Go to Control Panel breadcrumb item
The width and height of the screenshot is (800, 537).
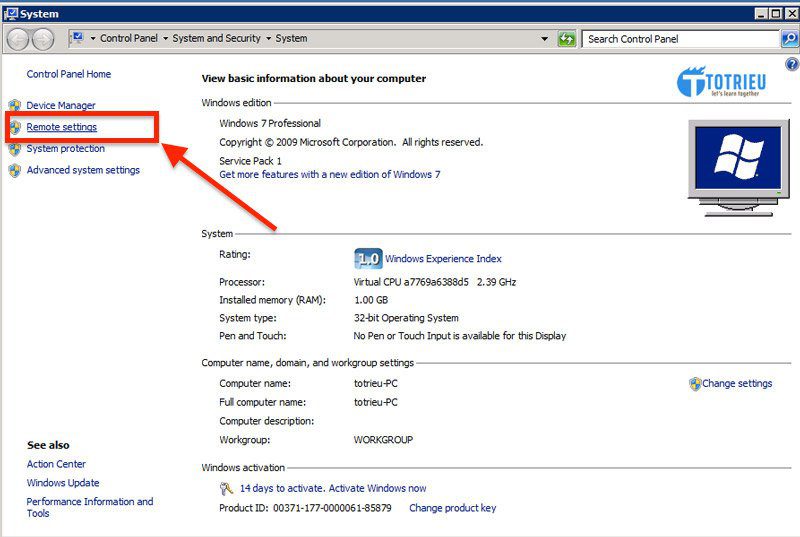tap(130, 39)
